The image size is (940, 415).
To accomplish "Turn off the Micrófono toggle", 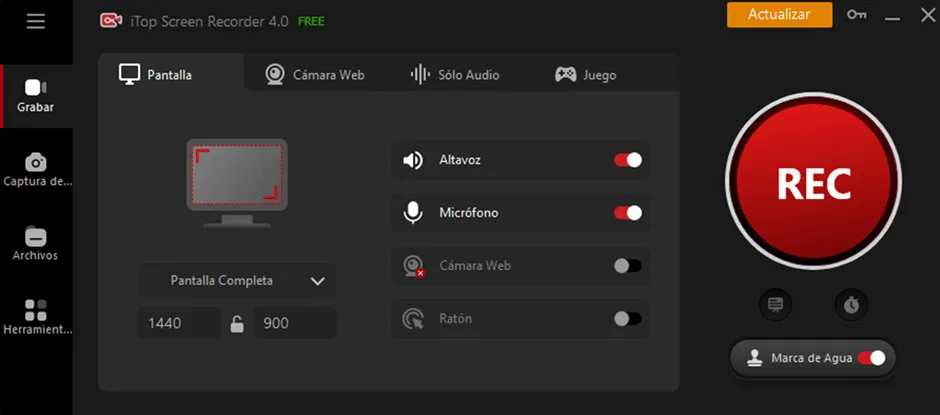I will [x=628, y=213].
